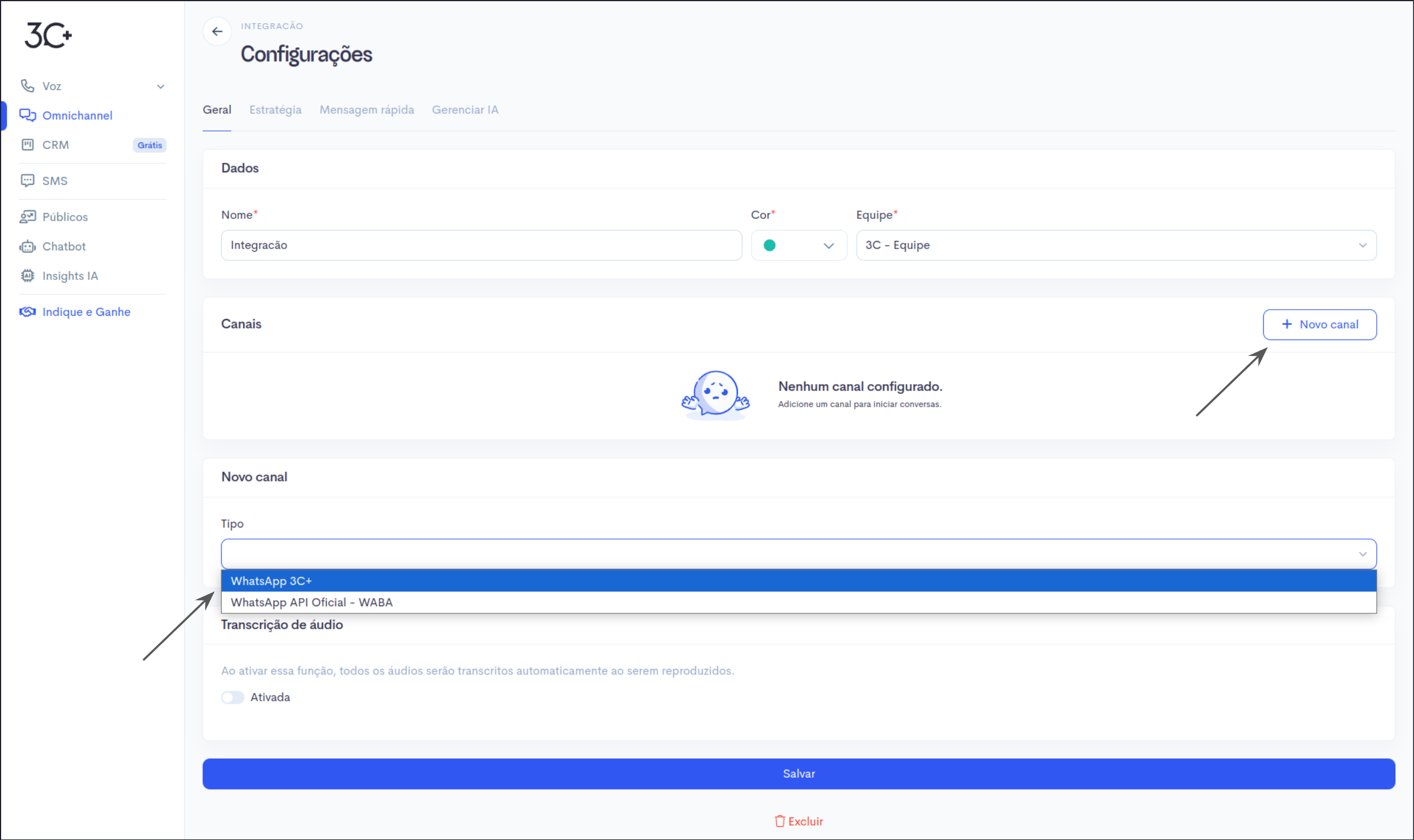Click the Excluir link

coord(799,821)
